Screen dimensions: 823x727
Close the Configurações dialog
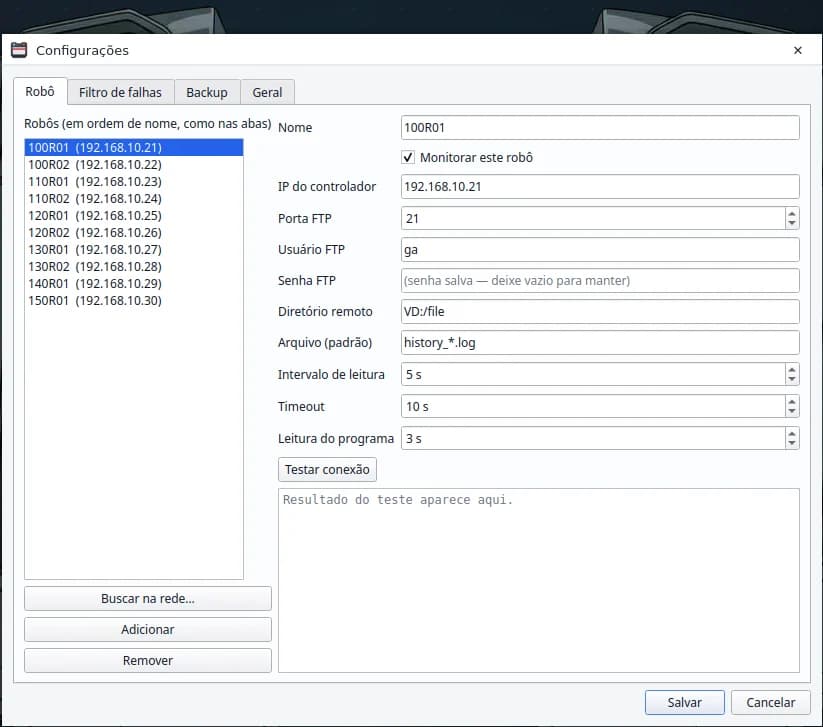(797, 50)
